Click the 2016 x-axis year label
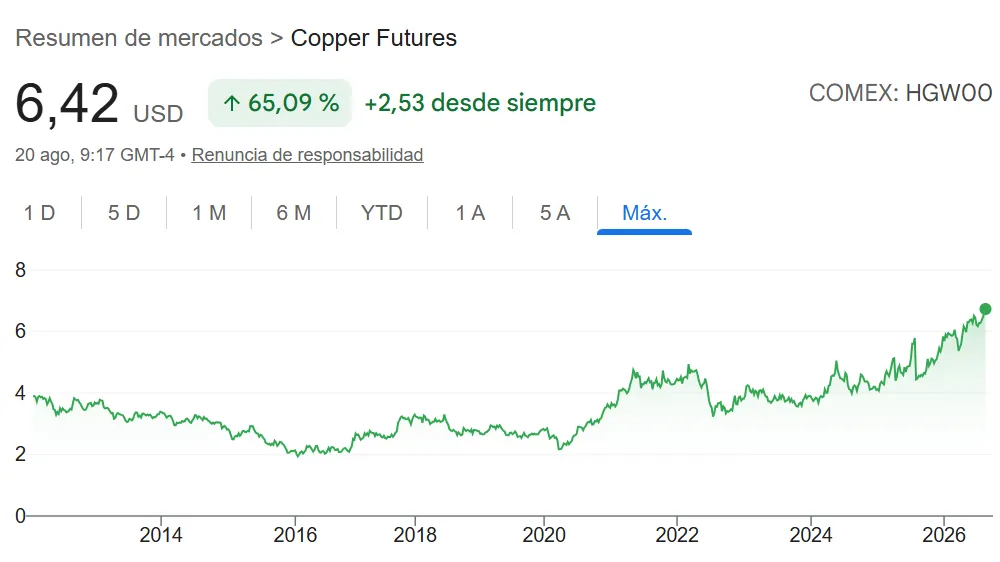 point(295,534)
